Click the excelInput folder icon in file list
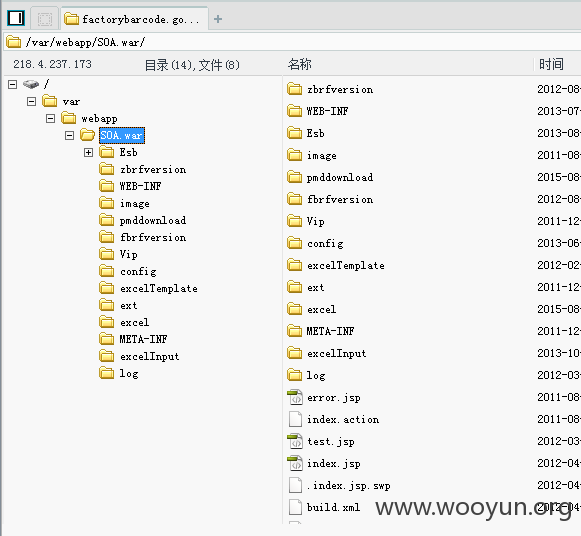Viewport: 581px width, 536px height. click(x=295, y=353)
